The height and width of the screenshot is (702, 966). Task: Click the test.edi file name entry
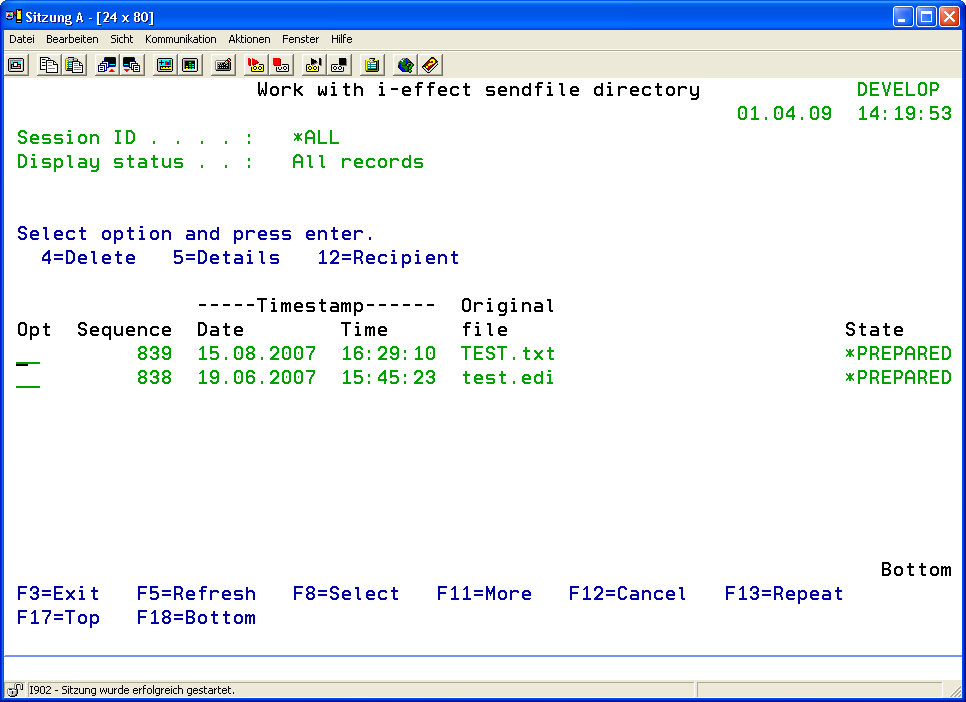point(507,378)
